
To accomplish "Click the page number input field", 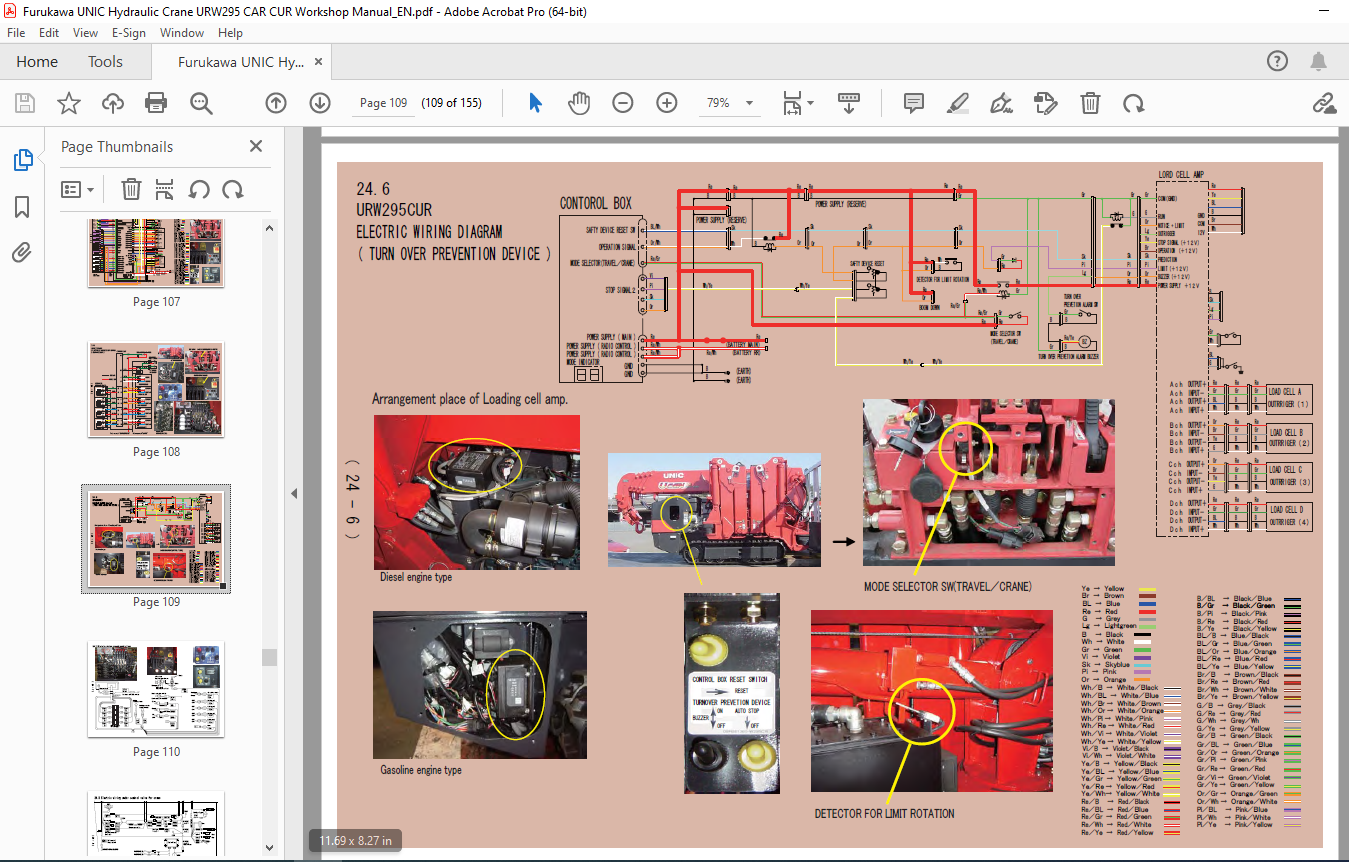I will [384, 103].
